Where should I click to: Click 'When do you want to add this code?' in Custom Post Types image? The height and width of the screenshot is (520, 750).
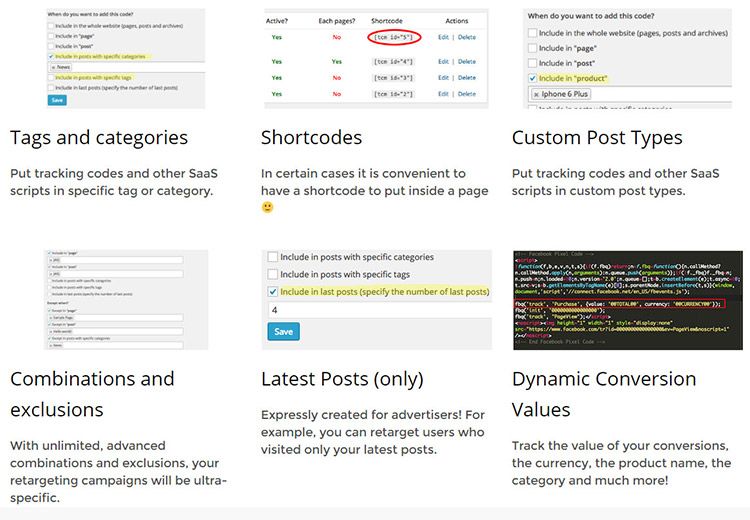(x=591, y=16)
